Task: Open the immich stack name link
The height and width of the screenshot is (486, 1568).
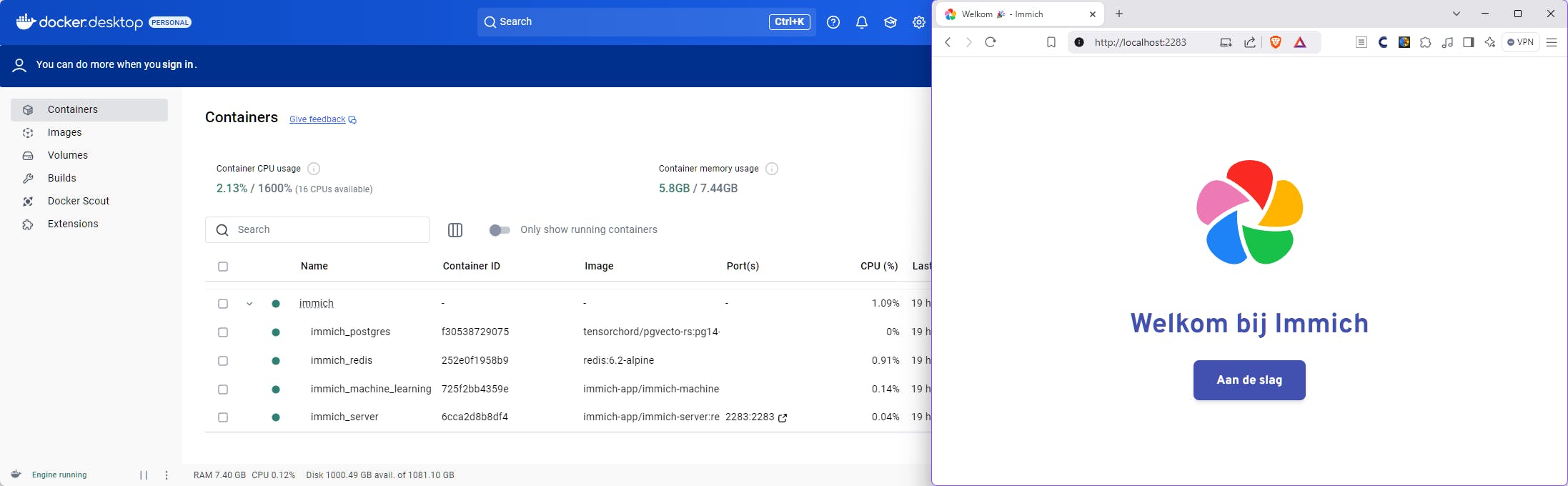Action: point(317,304)
